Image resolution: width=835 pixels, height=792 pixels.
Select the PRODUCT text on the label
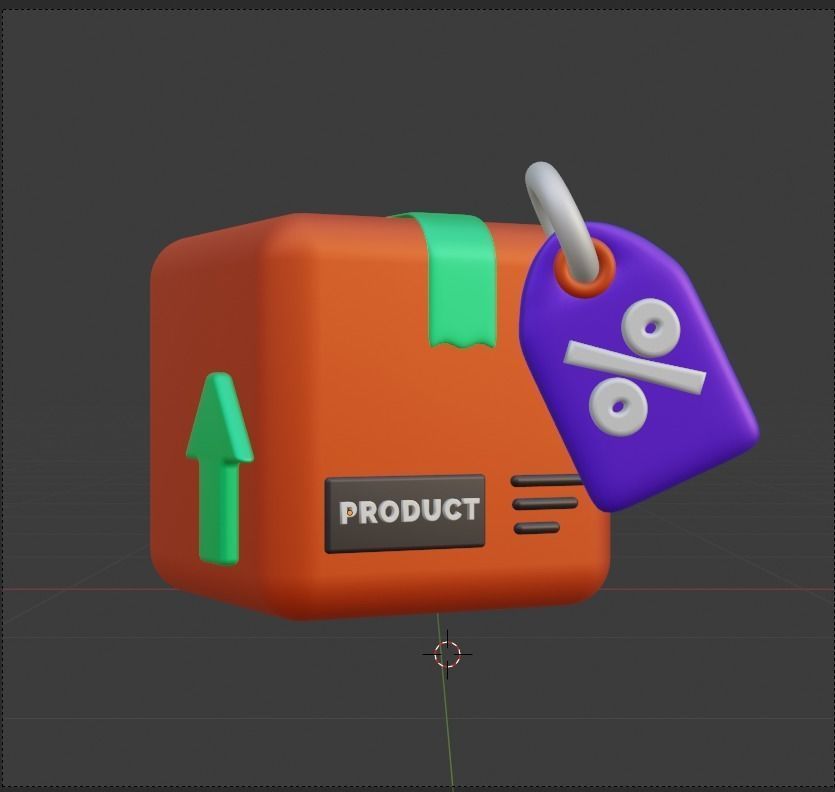[x=409, y=511]
